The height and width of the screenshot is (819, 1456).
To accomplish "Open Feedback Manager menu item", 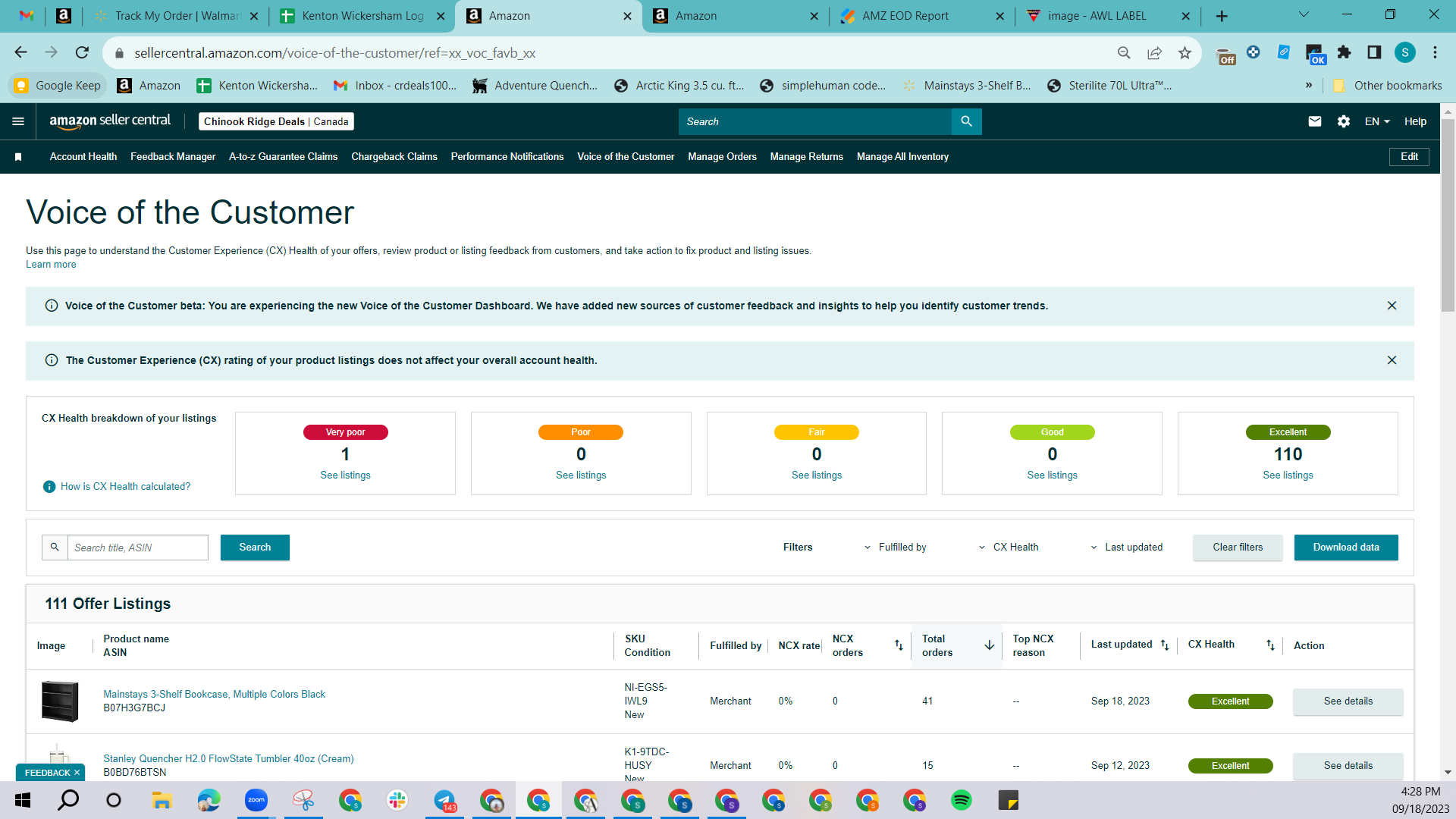I will pos(173,157).
